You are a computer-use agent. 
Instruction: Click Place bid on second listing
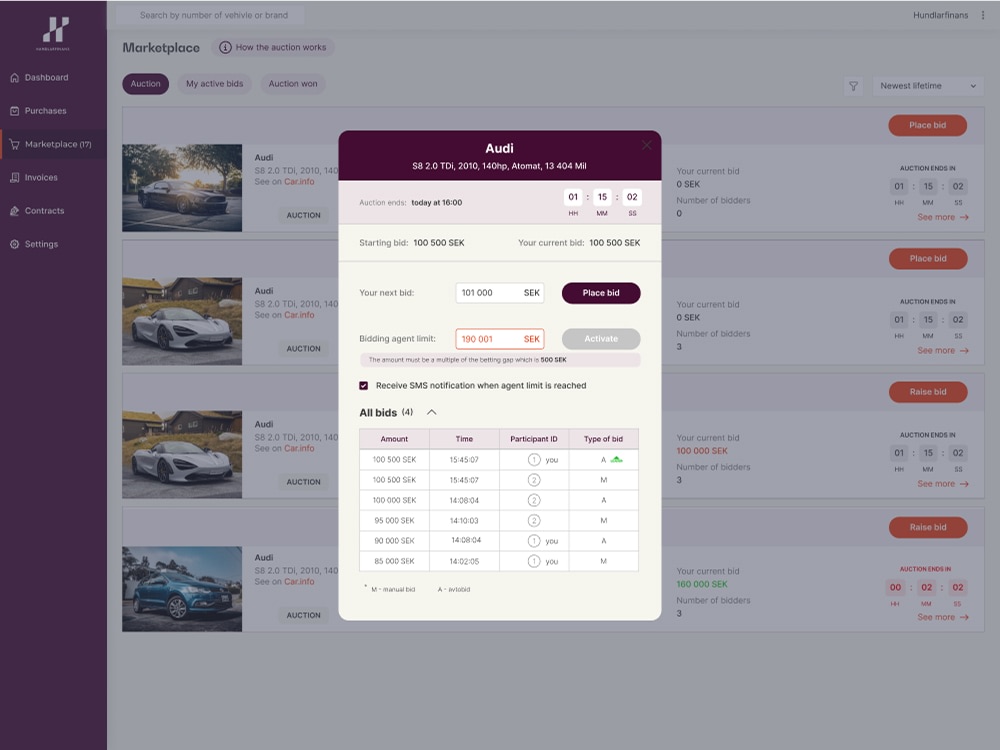928,258
